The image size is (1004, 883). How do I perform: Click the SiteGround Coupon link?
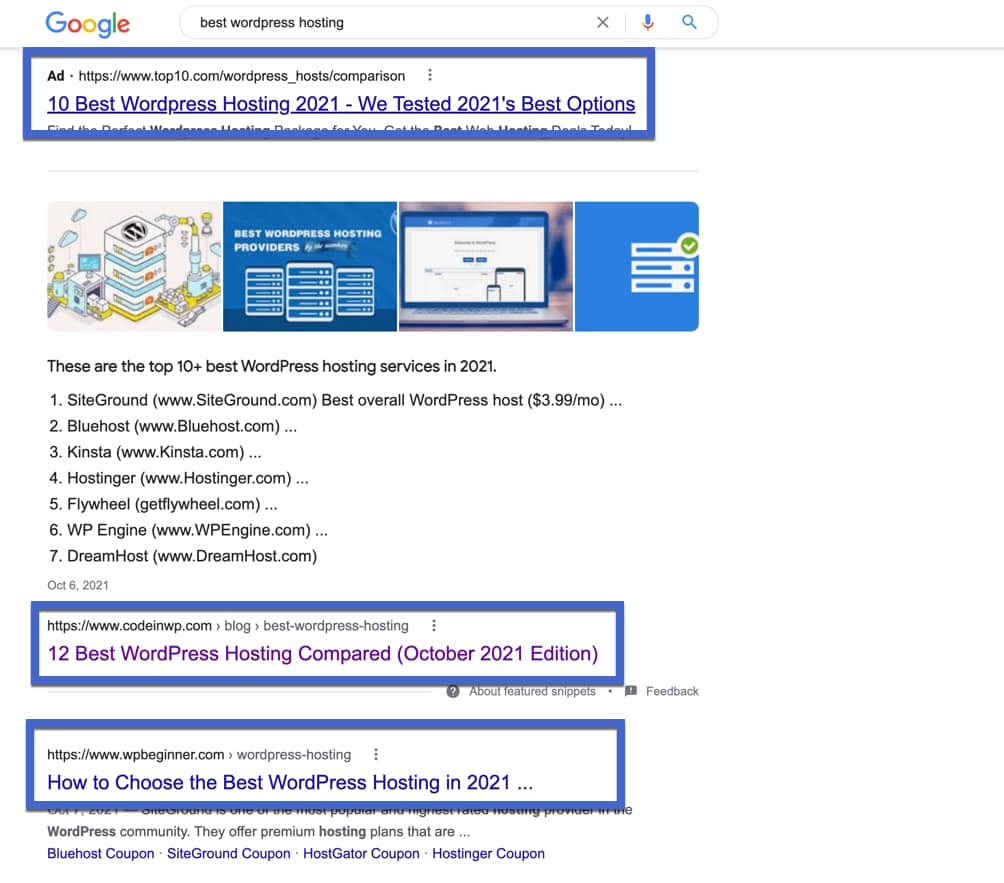coord(228,853)
